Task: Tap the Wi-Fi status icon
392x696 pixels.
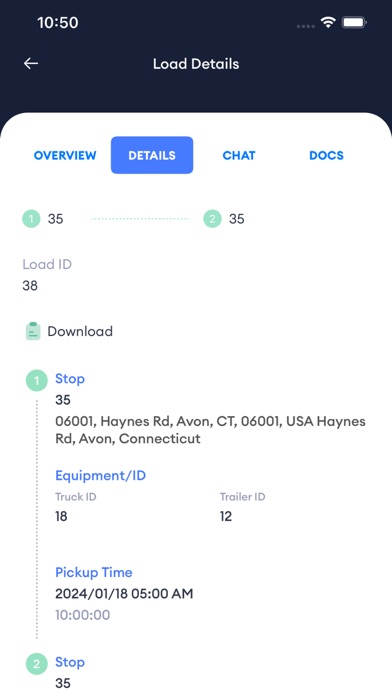Action: pyautogui.click(x=328, y=22)
